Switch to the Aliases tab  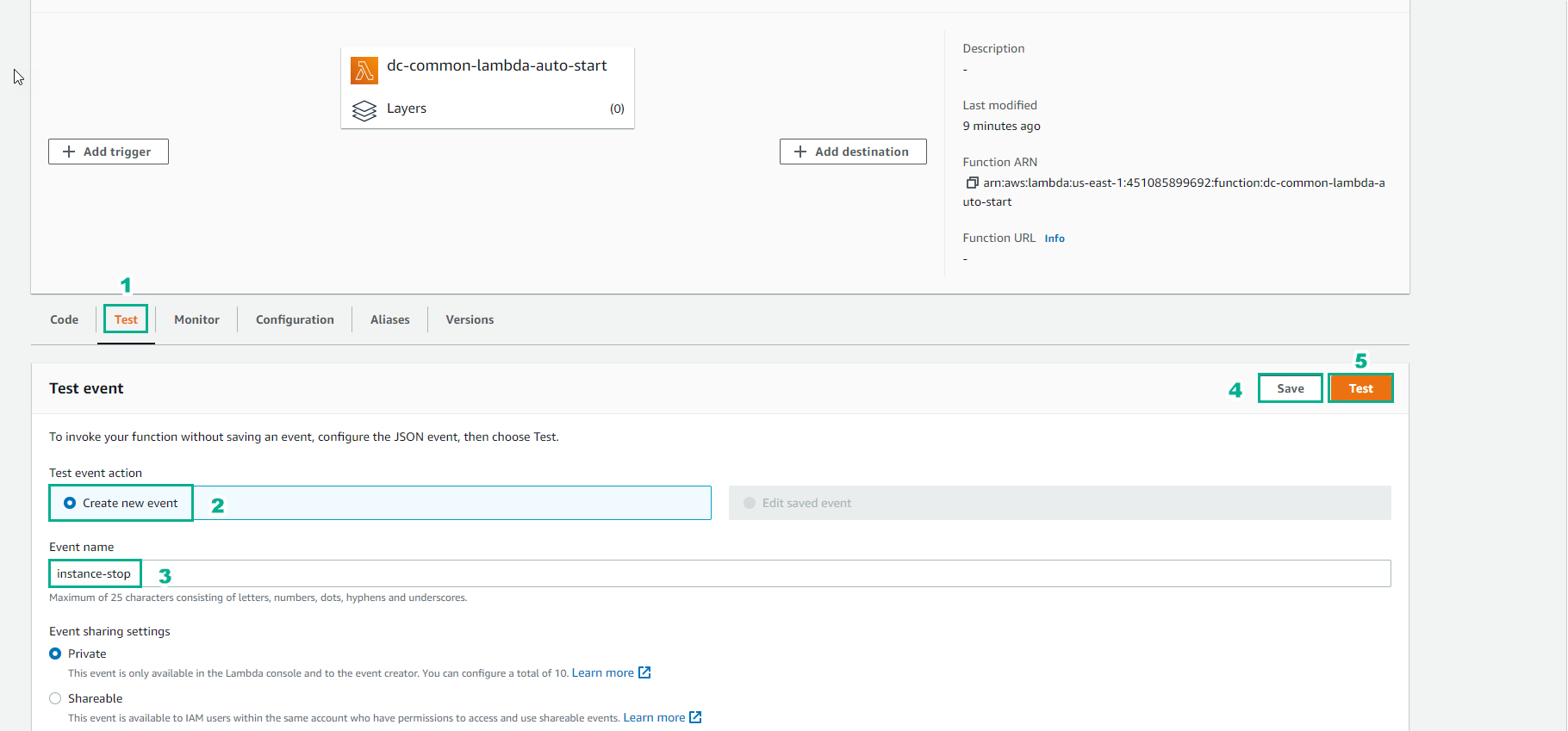point(389,319)
